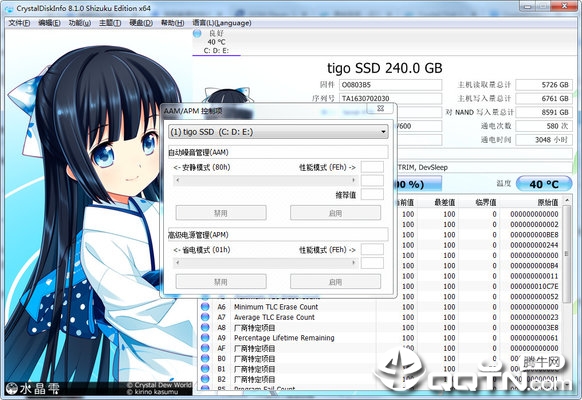This screenshot has height=400, width=582.
Task: Click the power-on hours 3048 小时
Action: (x=544, y=140)
